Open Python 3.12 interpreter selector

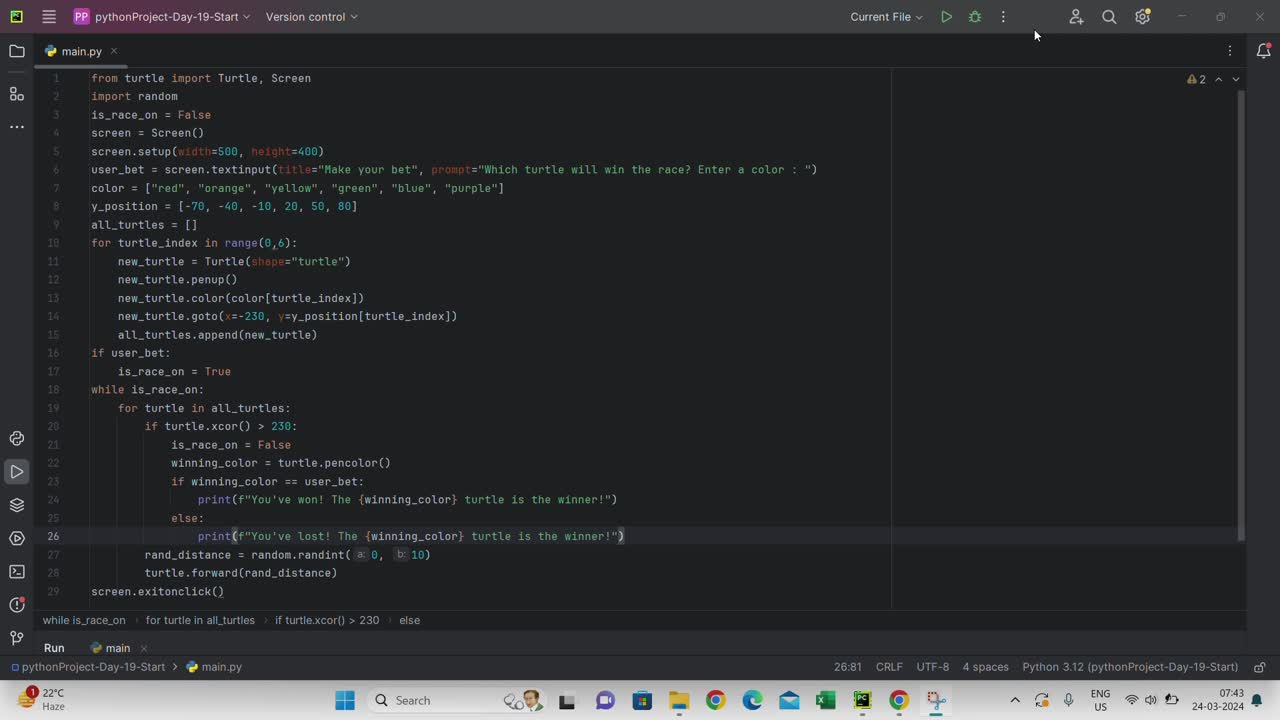[1130, 667]
